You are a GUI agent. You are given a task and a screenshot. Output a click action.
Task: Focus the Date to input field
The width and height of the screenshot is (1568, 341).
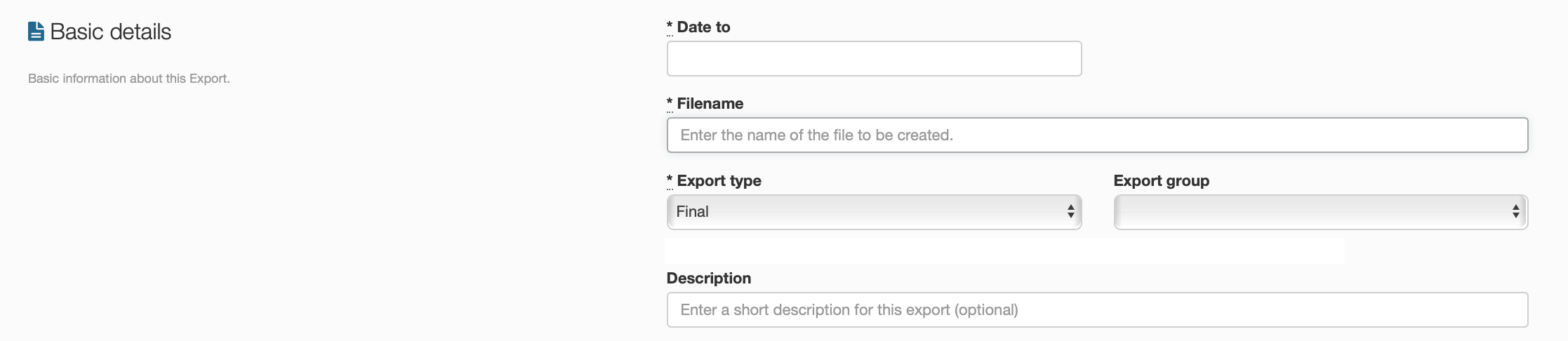(x=874, y=59)
